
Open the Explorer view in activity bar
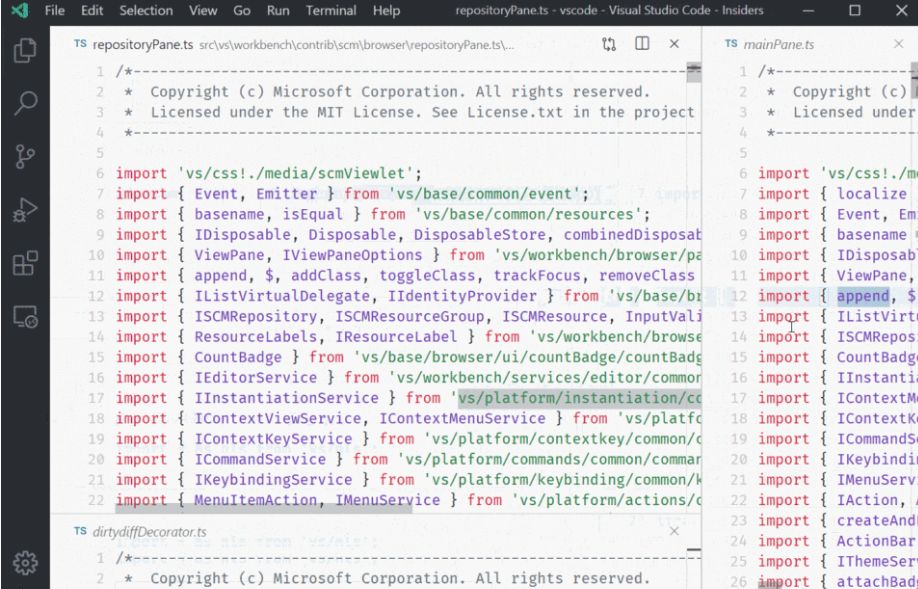tap(25, 50)
